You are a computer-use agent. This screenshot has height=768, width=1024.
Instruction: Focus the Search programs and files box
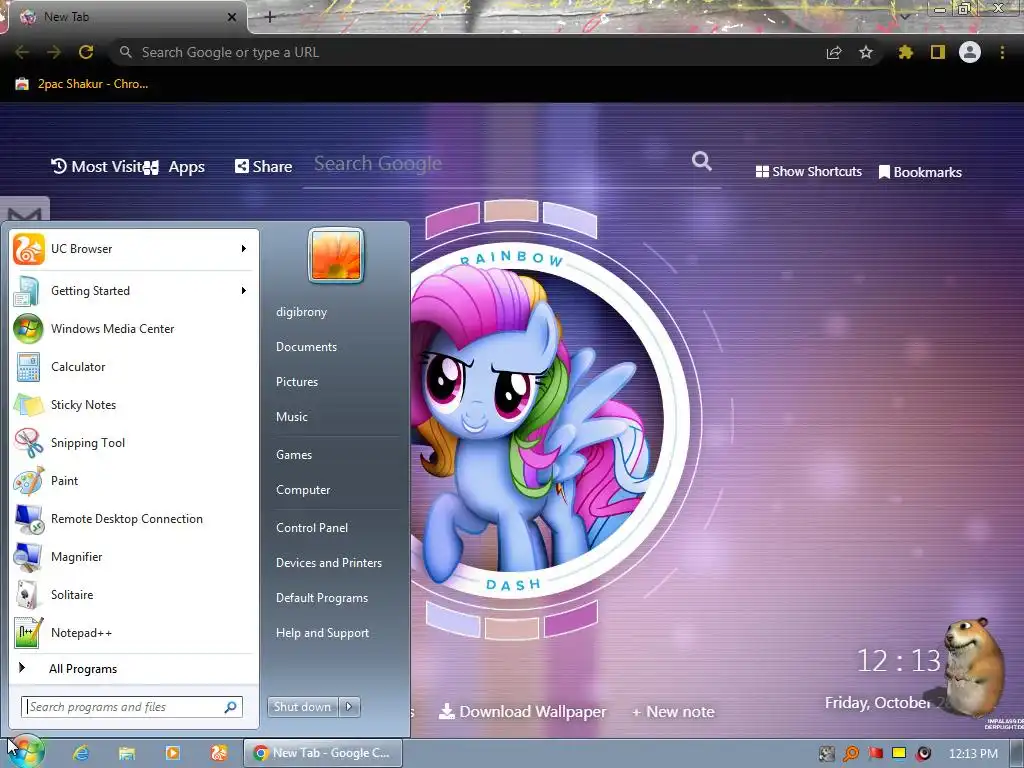point(132,707)
